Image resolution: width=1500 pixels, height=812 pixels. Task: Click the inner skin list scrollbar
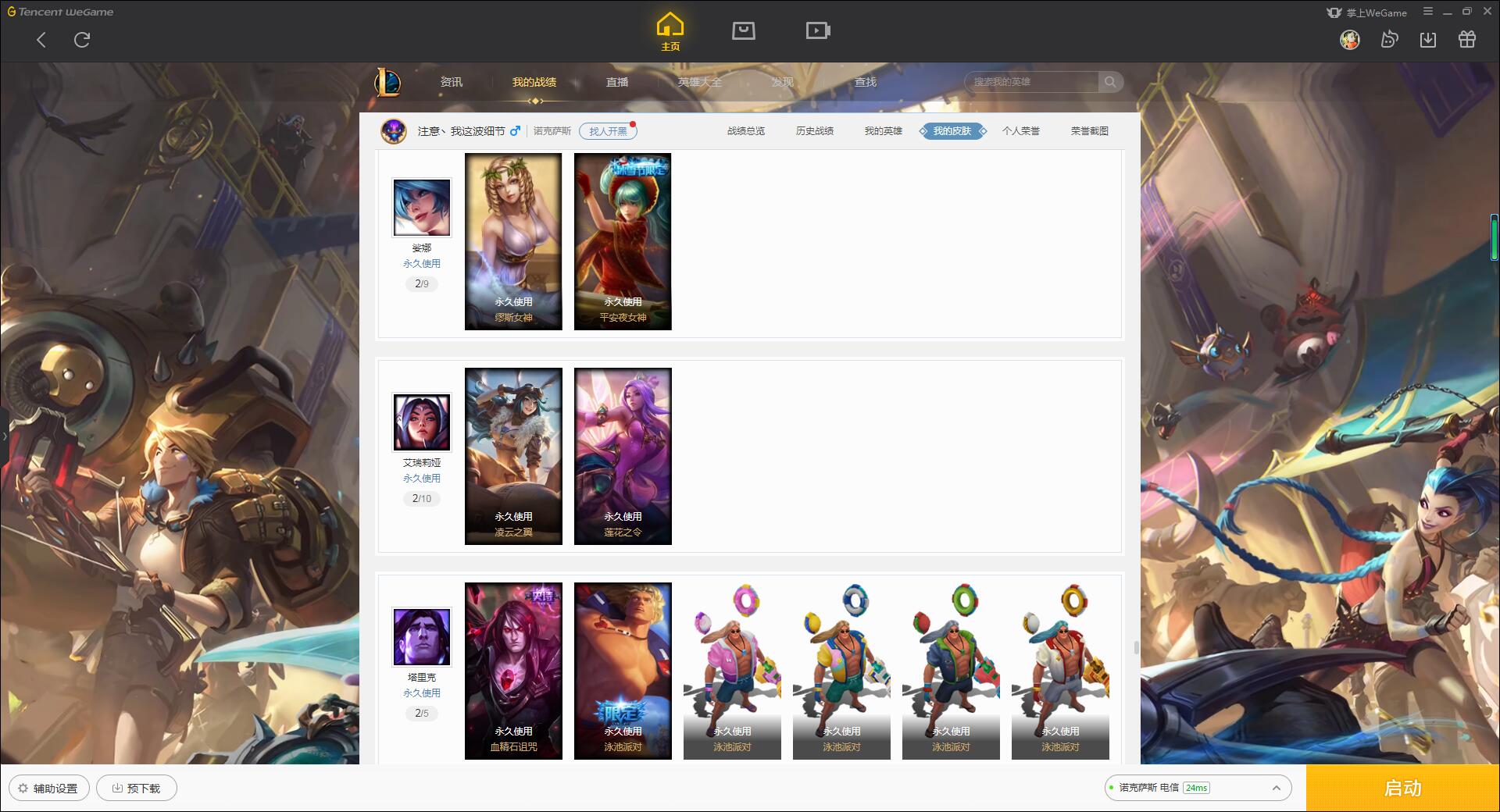coord(1135,647)
